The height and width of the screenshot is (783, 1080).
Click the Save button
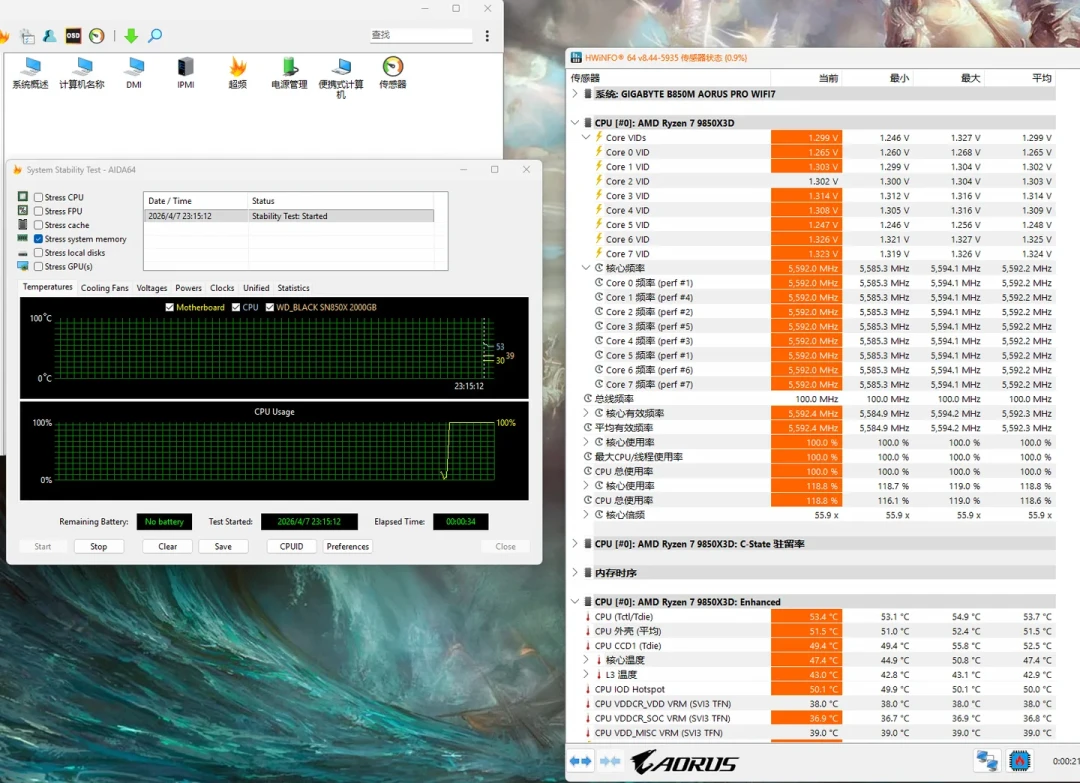pos(223,546)
